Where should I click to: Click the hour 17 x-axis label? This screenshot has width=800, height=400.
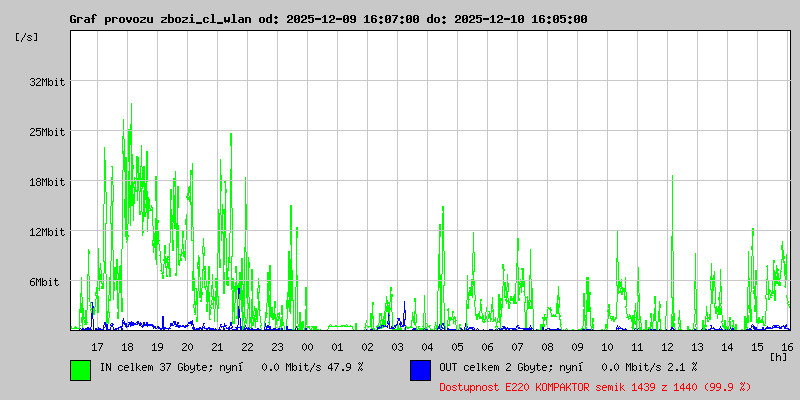coord(97,347)
